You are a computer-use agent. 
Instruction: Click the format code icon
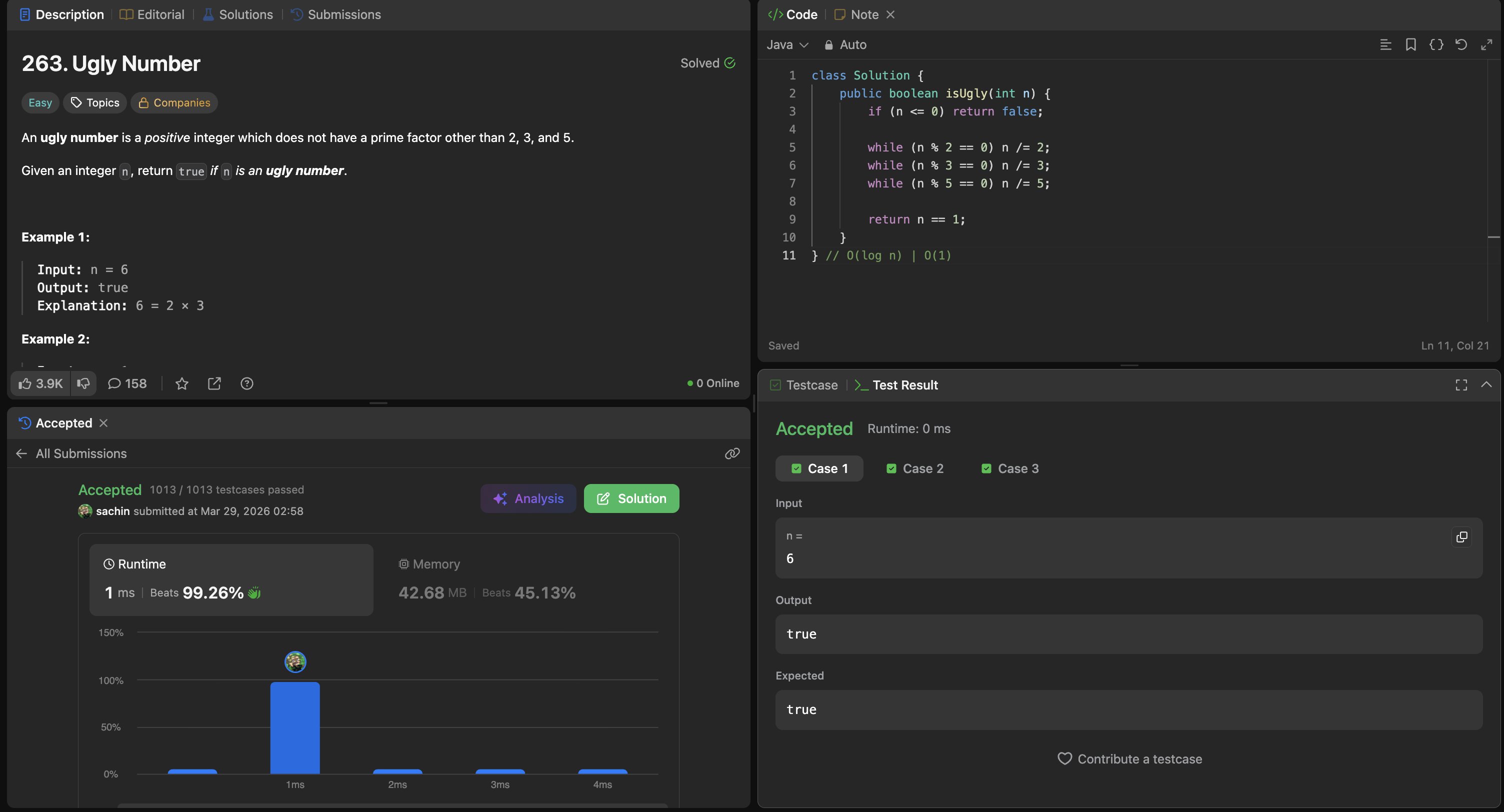pos(1385,45)
